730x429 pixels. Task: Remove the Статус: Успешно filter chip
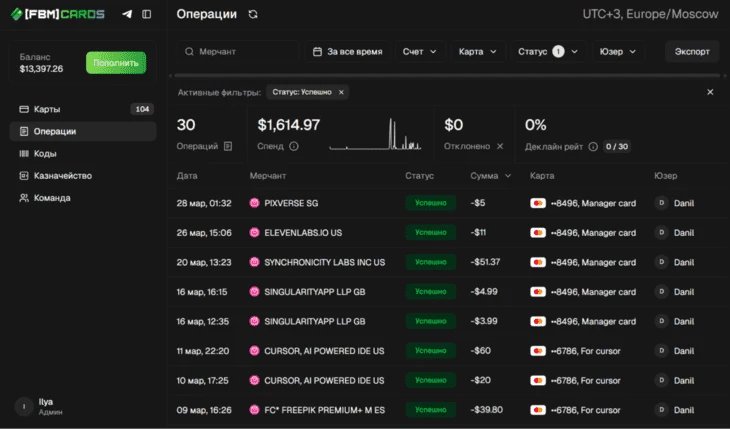click(341, 92)
